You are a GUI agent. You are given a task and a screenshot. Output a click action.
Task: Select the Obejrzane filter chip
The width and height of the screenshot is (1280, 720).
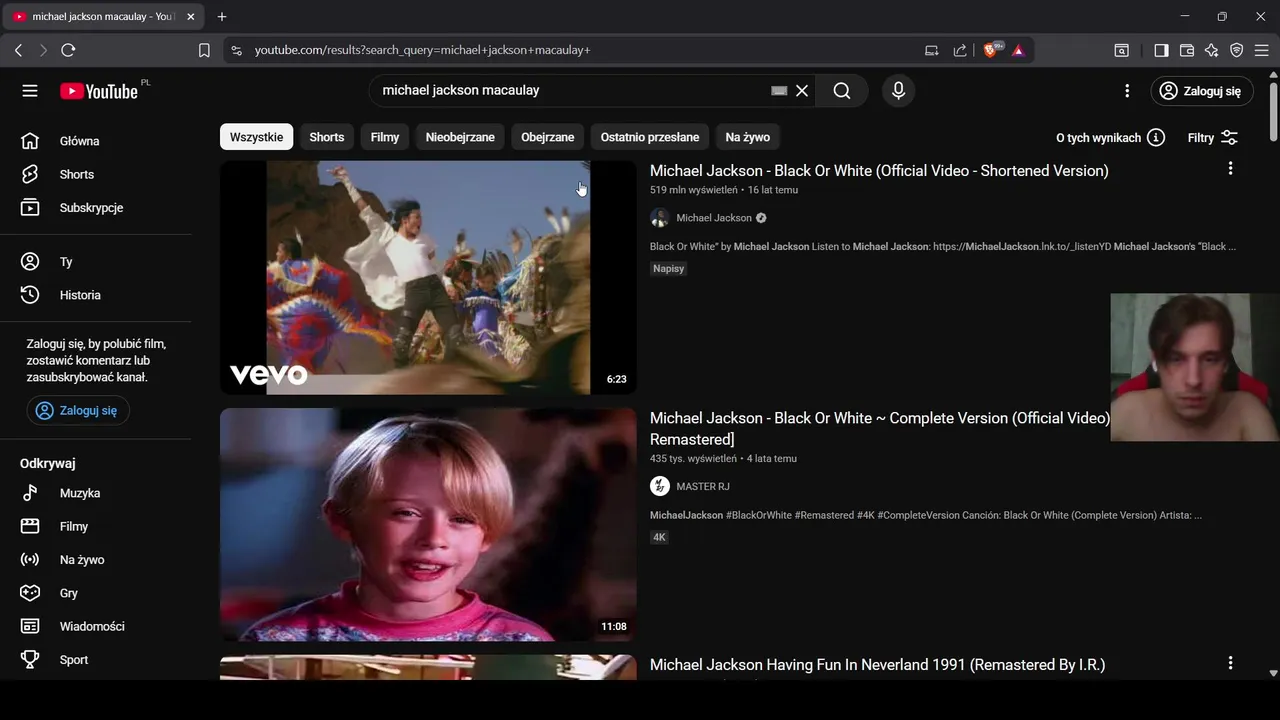tap(548, 137)
